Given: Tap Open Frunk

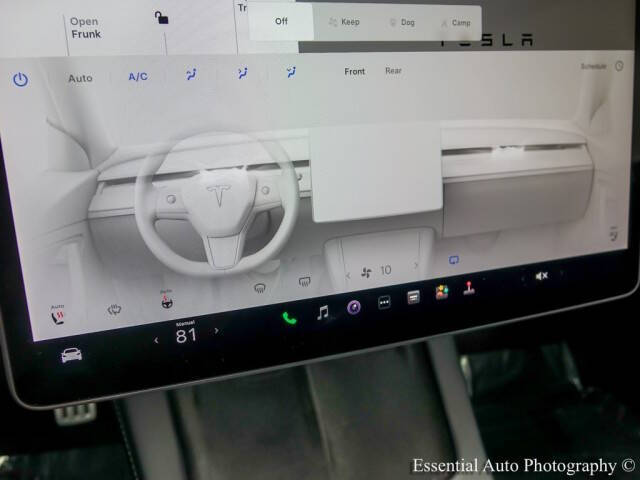Looking at the screenshot, I should coord(85,28).
